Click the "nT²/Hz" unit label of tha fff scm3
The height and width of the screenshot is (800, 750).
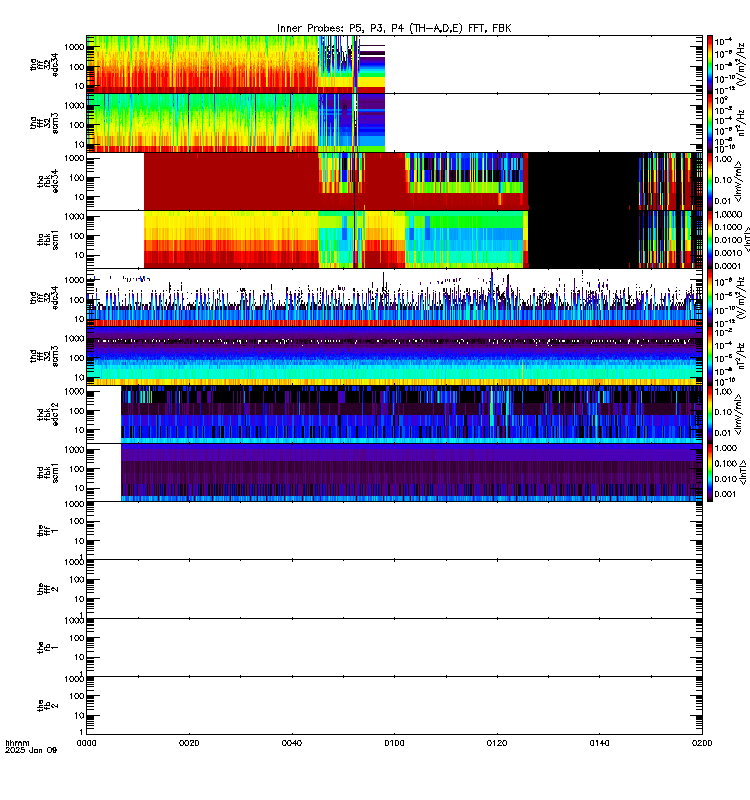point(741,123)
